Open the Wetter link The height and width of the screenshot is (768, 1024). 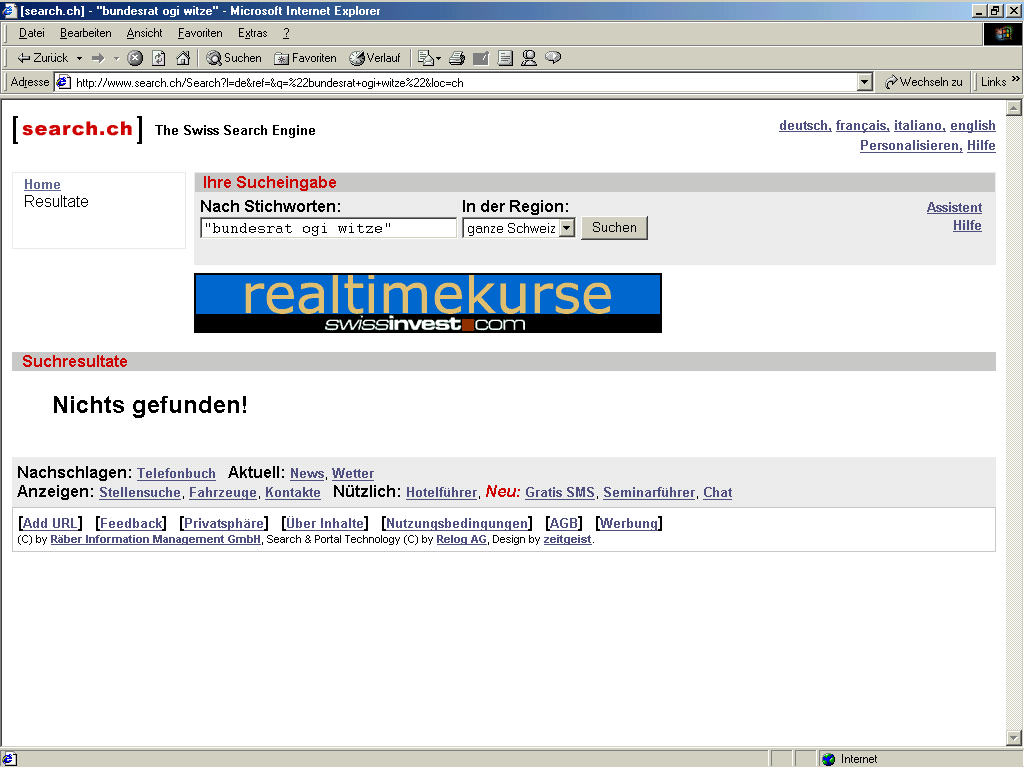pyautogui.click(x=353, y=473)
